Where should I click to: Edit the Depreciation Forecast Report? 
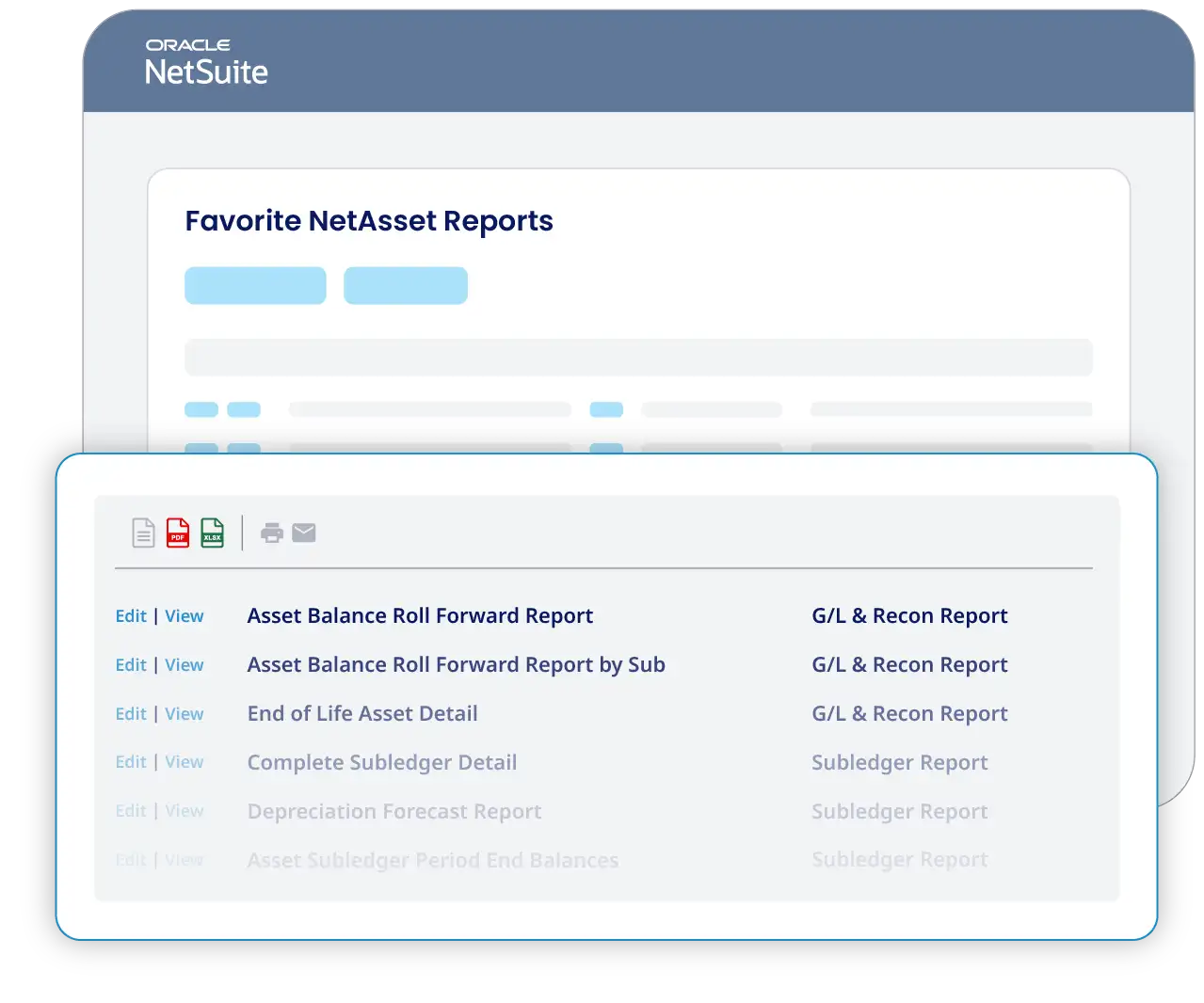[130, 810]
